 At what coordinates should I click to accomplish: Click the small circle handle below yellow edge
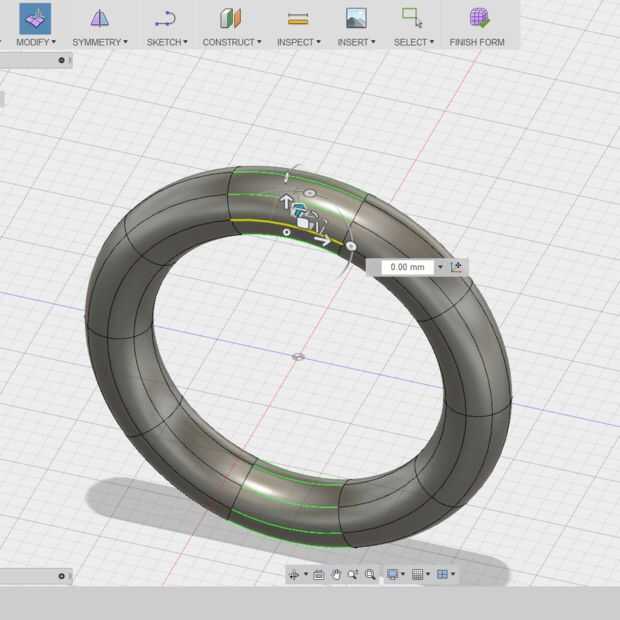coord(287,232)
